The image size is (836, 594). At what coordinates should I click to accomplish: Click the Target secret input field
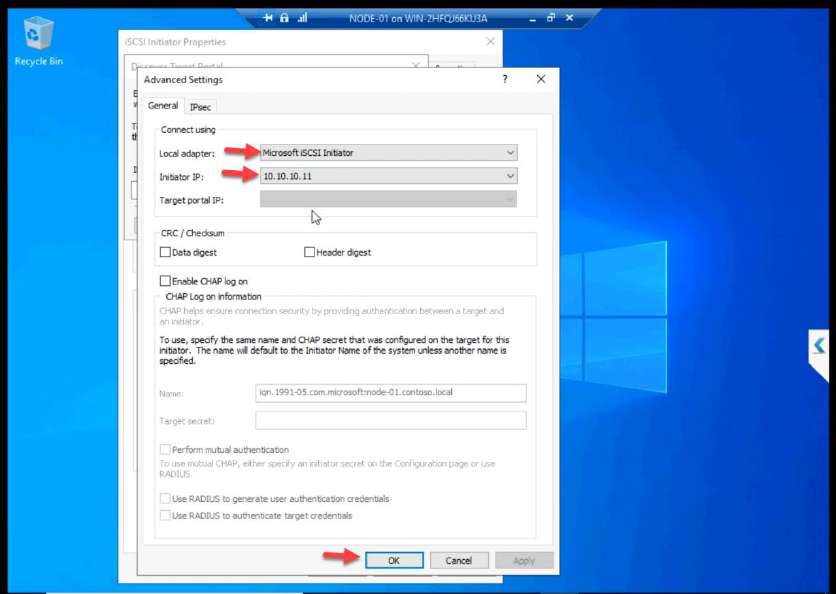[x=391, y=420]
